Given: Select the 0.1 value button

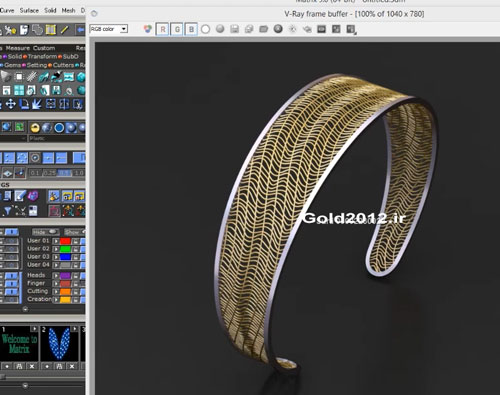Looking at the screenshot, I should tap(35, 173).
